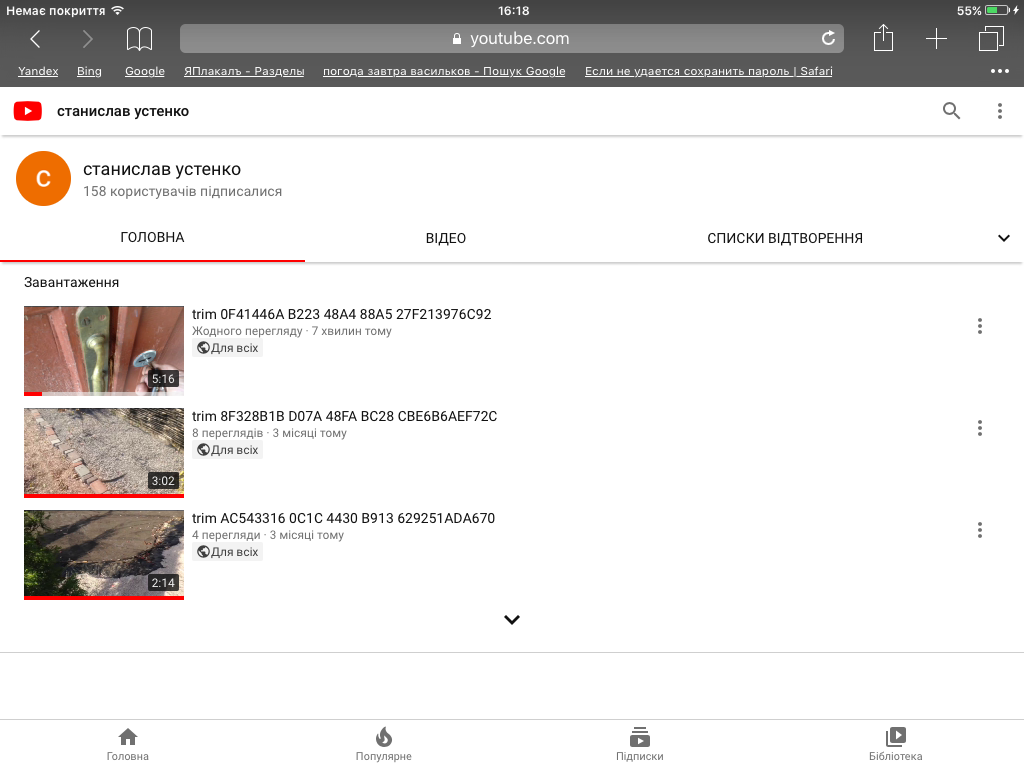This screenshot has width=1024, height=768.
Task: Show all open tabs icon
Action: coord(991,39)
